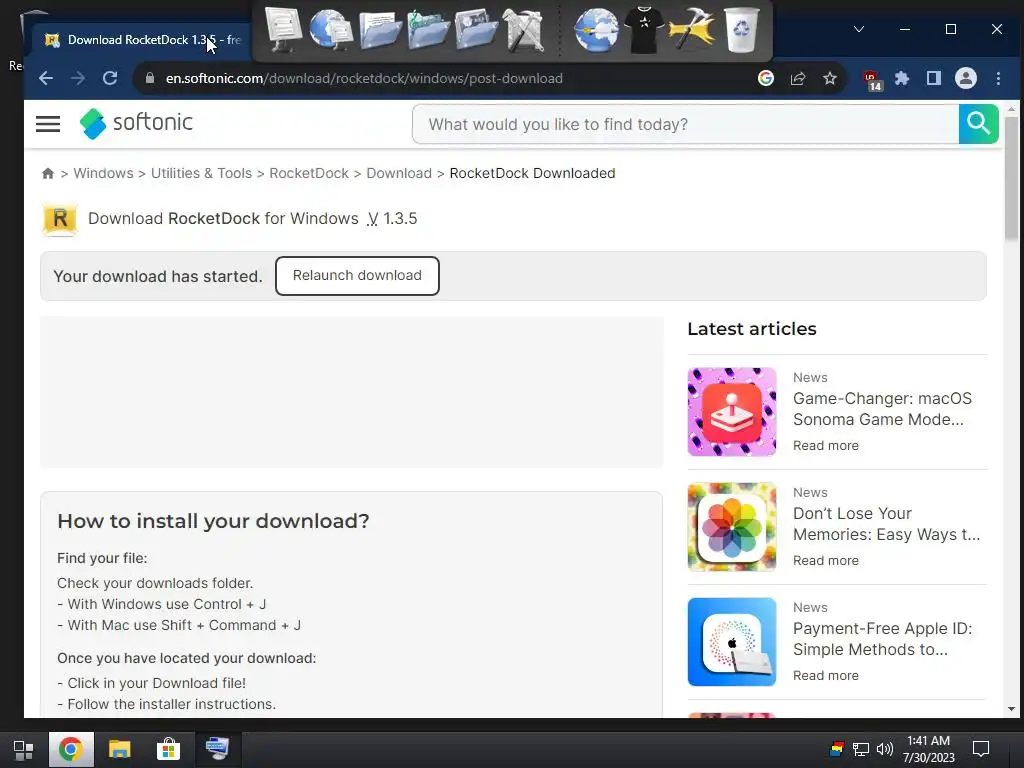The width and height of the screenshot is (1024, 768).
Task: Click the Chrome icon on the taskbar
Action: (x=71, y=749)
